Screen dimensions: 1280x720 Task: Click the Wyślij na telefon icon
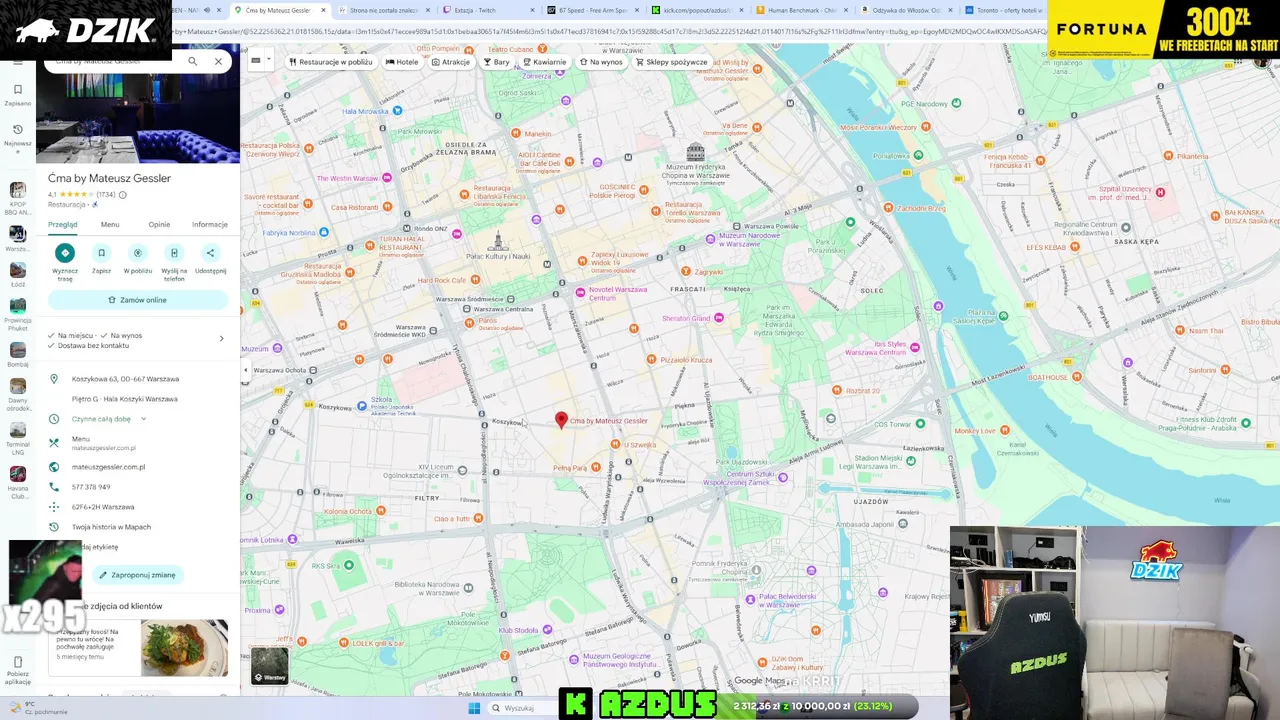pos(174,253)
